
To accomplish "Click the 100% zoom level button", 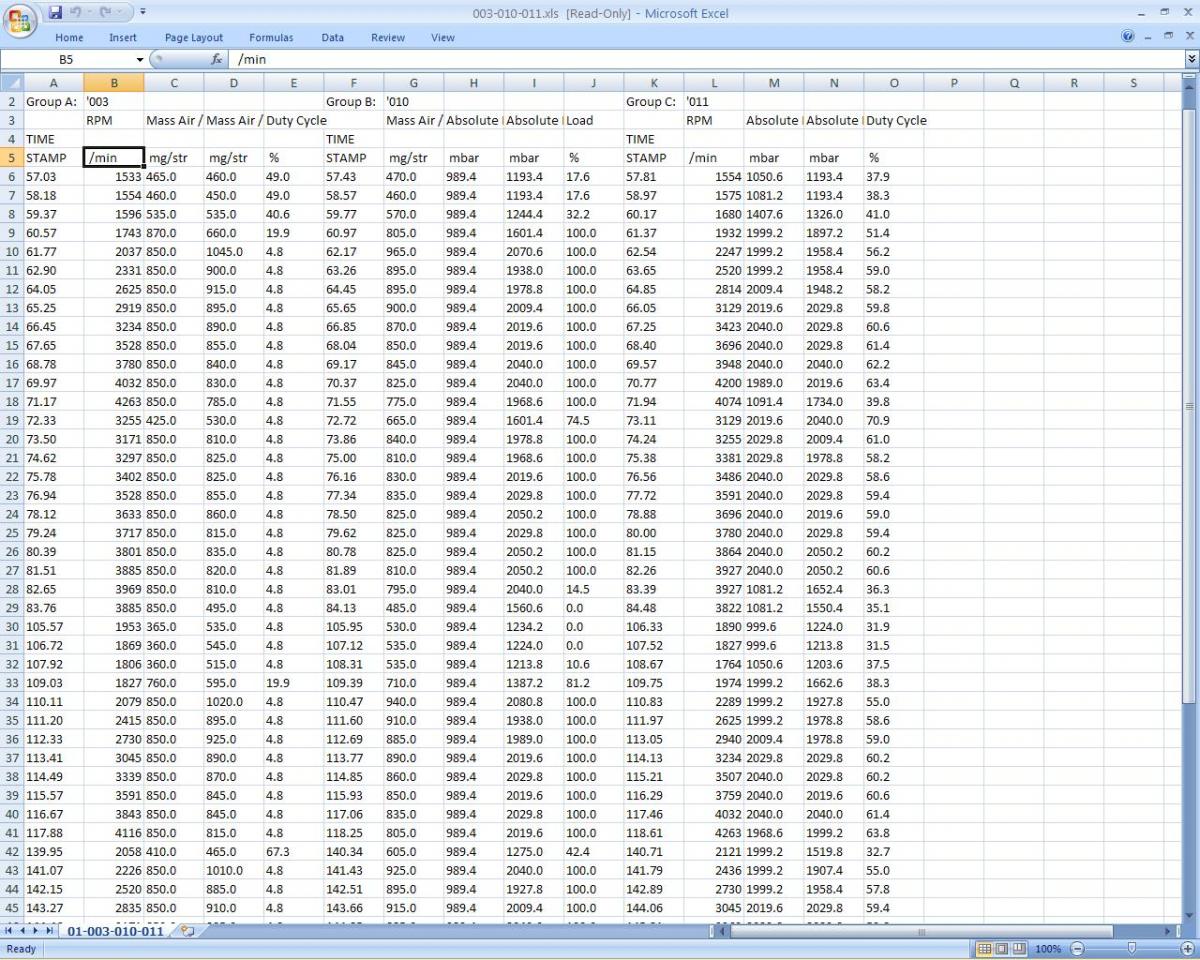I will coord(1047,948).
